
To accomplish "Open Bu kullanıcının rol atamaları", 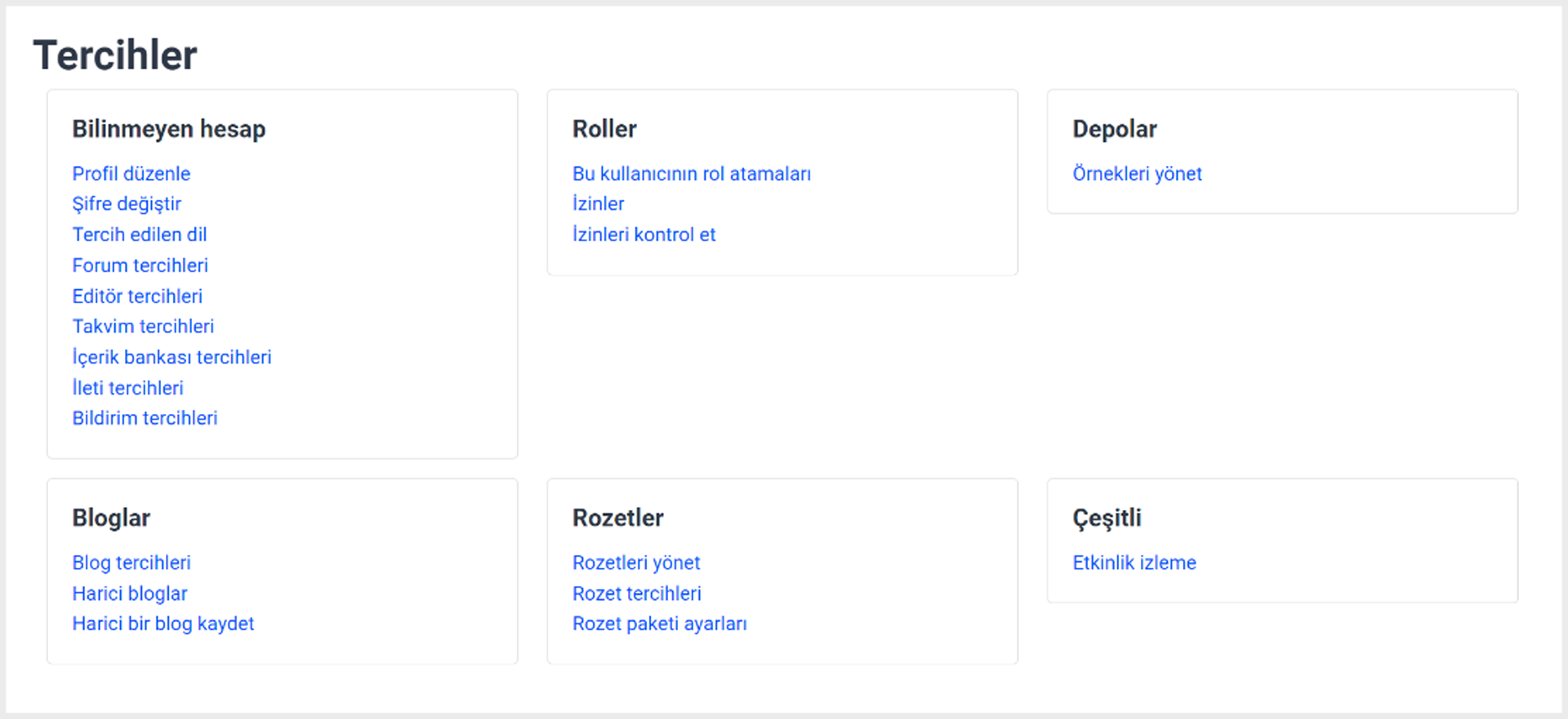I will point(692,173).
